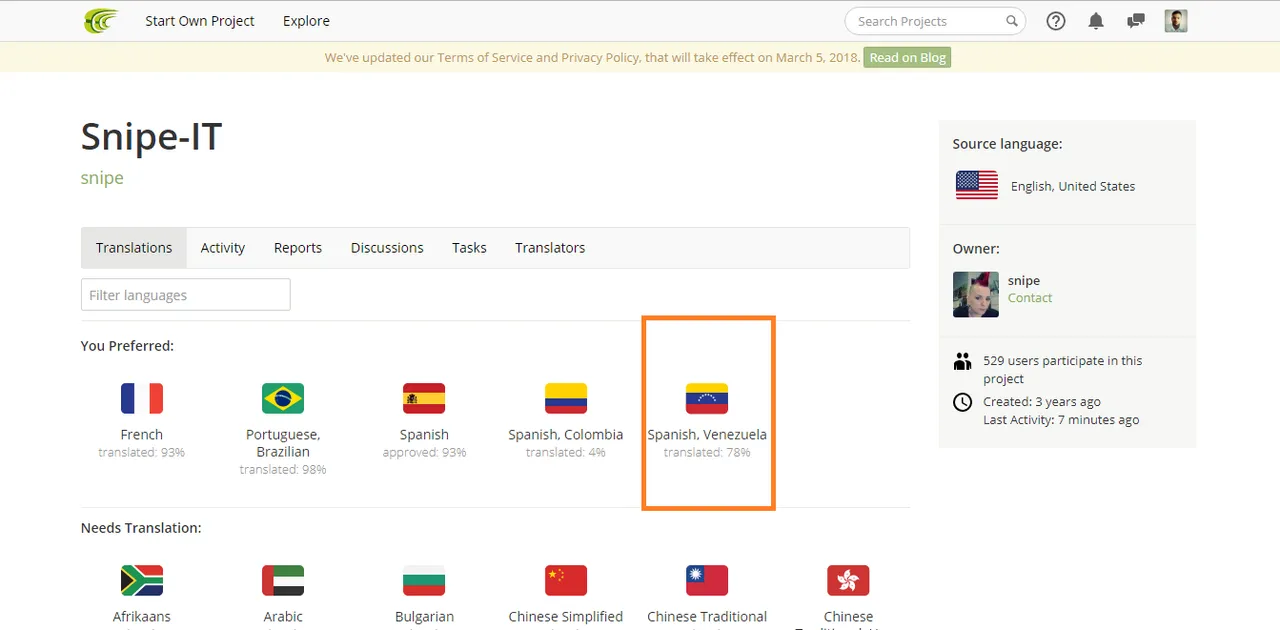Click the United States source flag
This screenshot has width=1280, height=630.
coord(977,185)
